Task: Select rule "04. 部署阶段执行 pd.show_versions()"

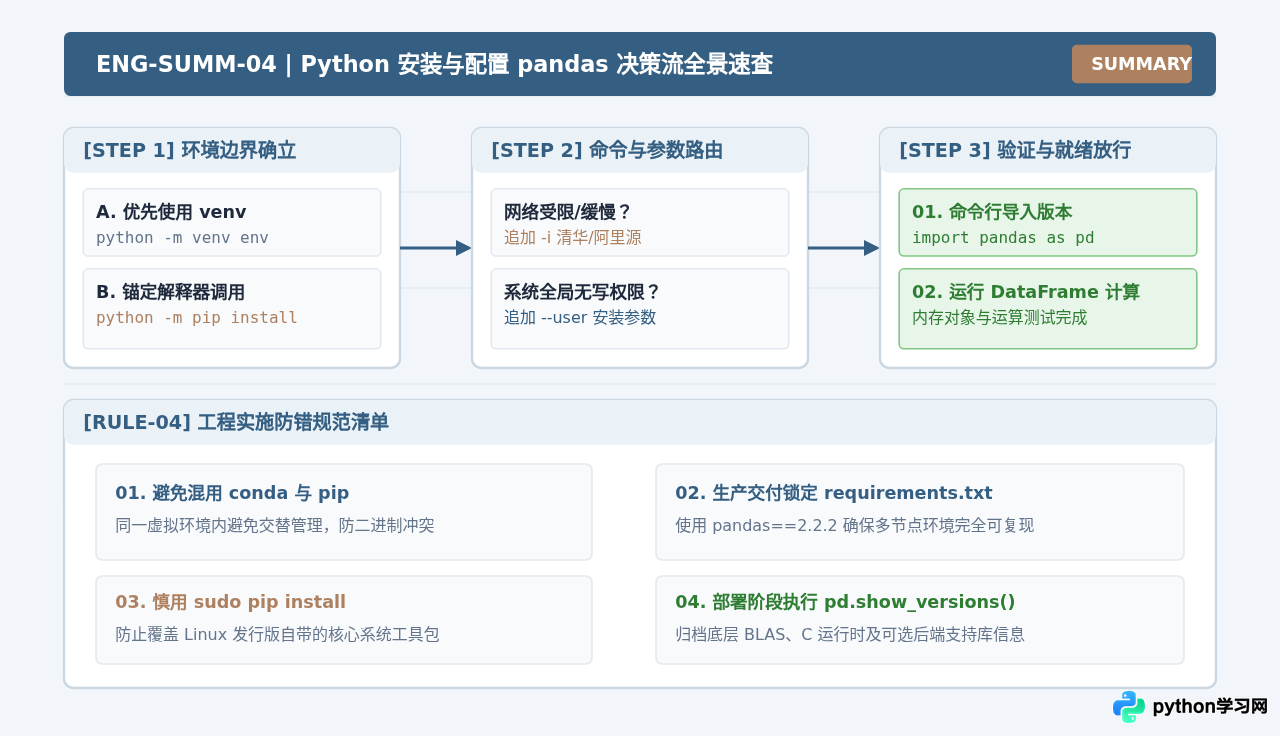Action: pos(845,602)
